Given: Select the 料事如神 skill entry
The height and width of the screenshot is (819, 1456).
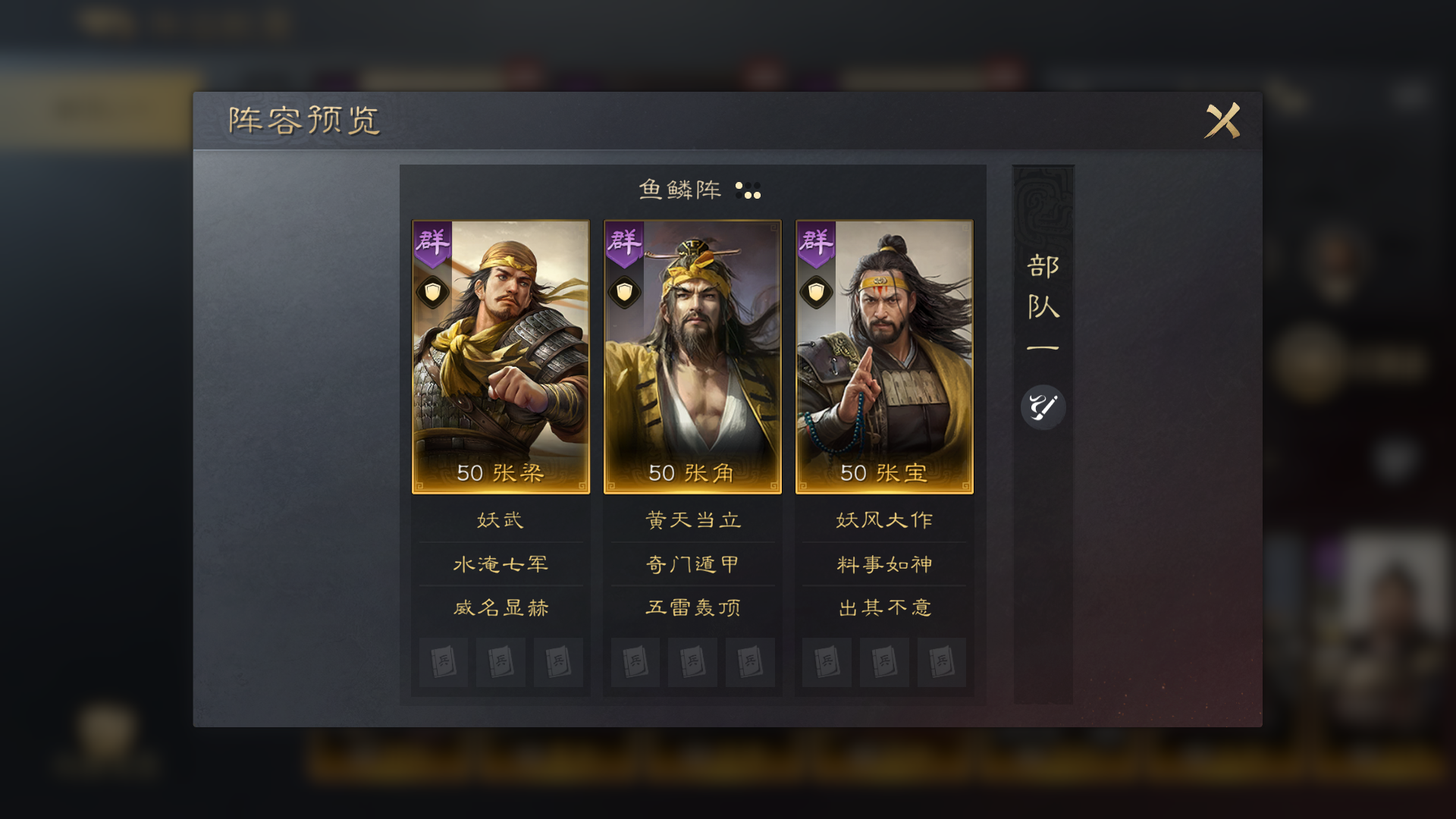Looking at the screenshot, I should (x=884, y=564).
